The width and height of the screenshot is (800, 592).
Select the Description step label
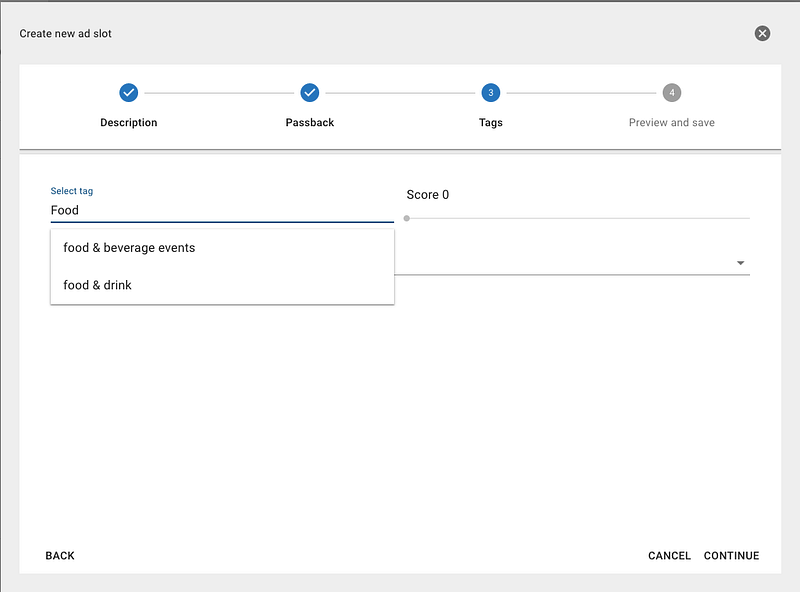pyautogui.click(x=129, y=122)
